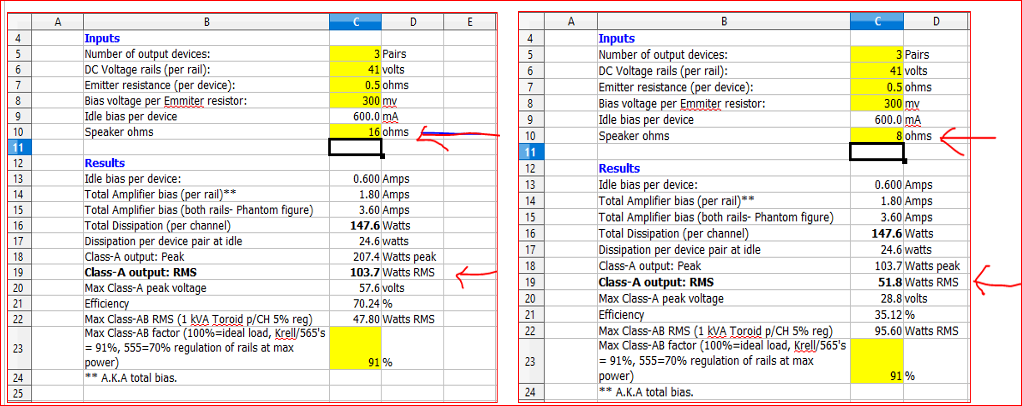Click 'Watts peak' unit in right sheet row 18

(932, 266)
